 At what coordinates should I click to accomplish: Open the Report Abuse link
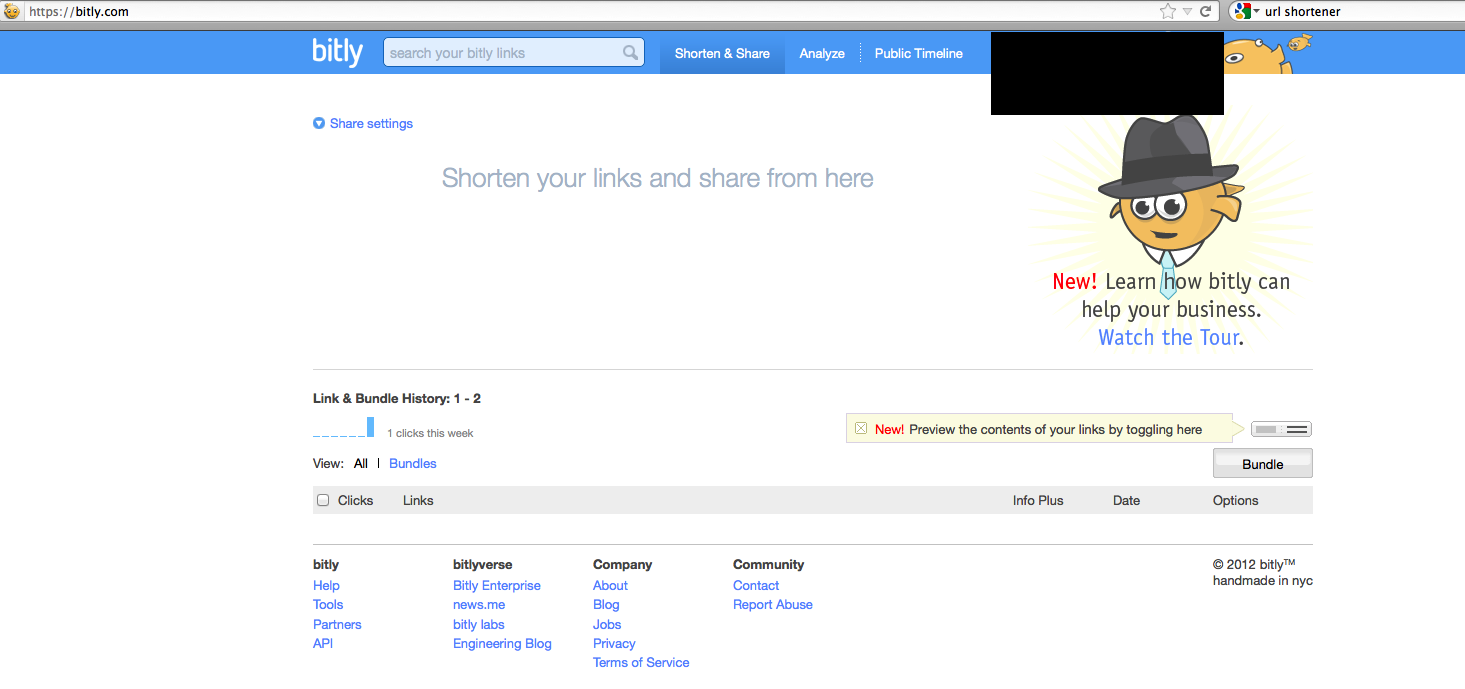tap(773, 605)
